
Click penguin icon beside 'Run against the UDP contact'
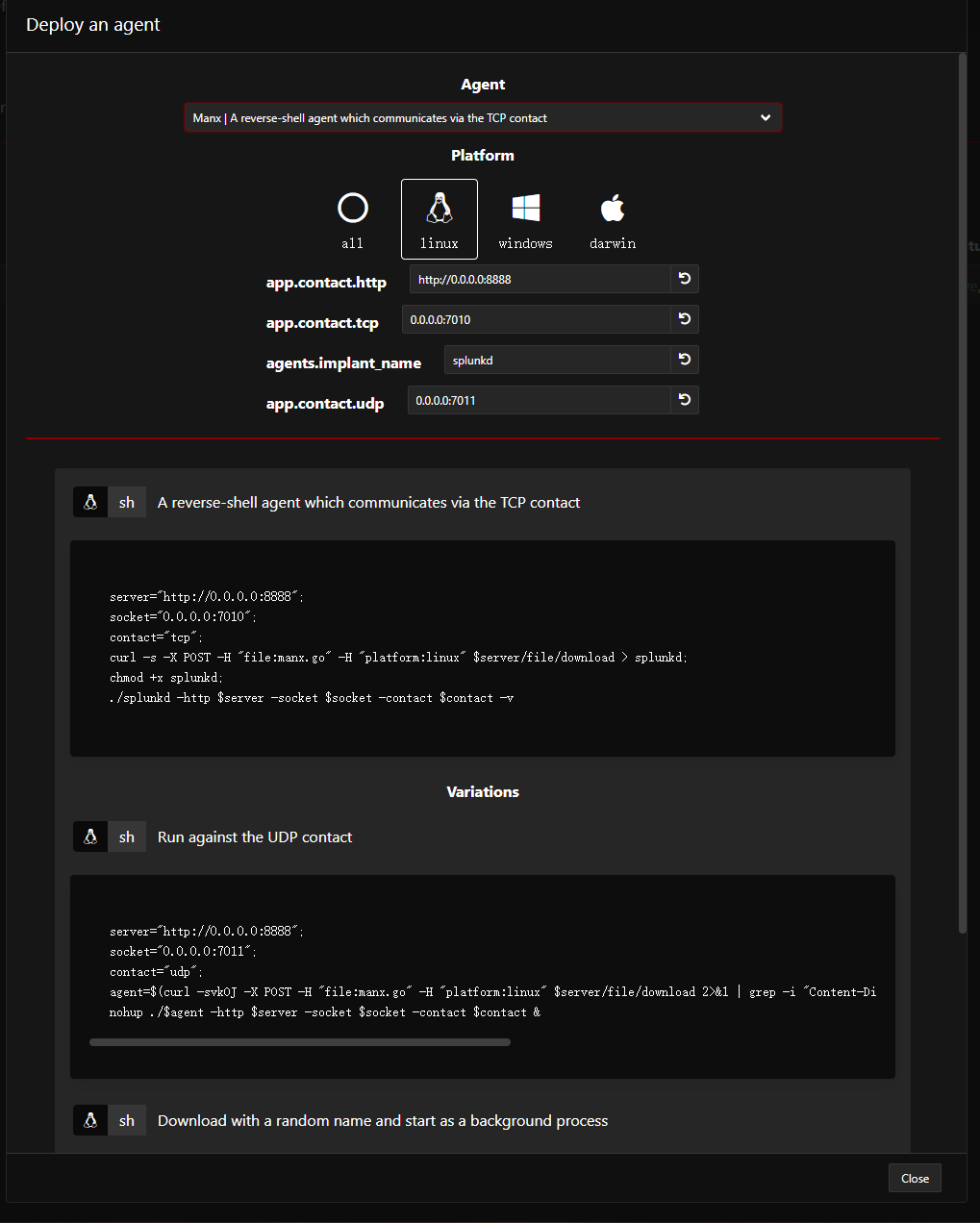pyautogui.click(x=90, y=836)
